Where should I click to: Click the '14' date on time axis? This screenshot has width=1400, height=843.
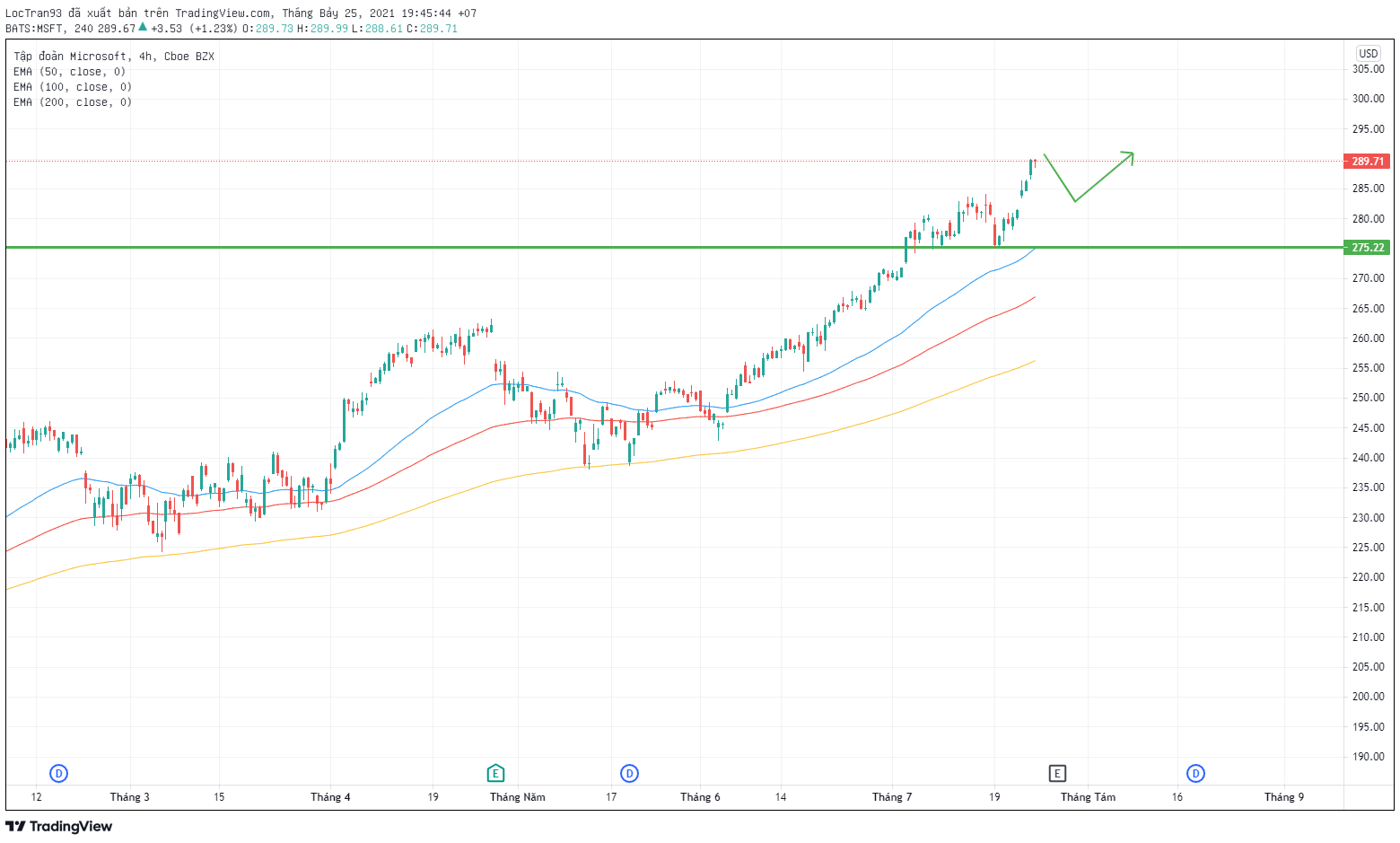tap(781, 797)
